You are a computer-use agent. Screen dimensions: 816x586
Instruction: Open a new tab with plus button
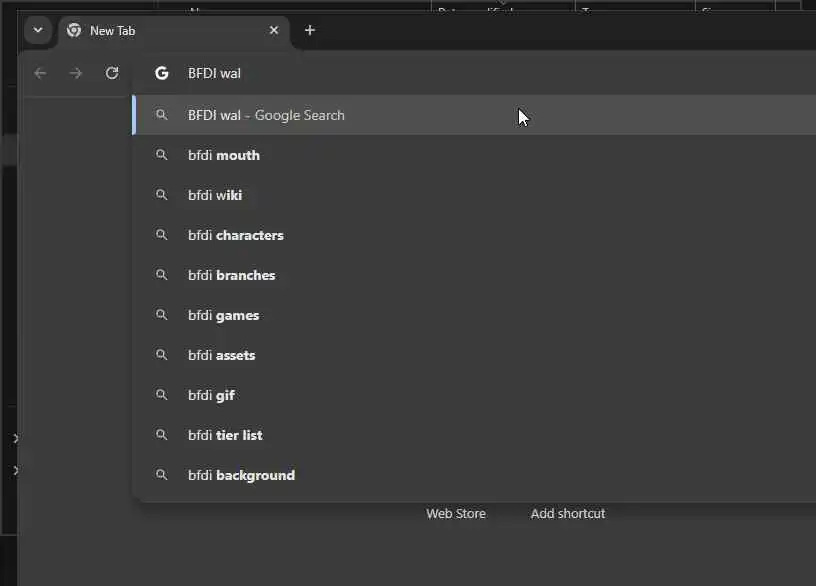(x=310, y=30)
